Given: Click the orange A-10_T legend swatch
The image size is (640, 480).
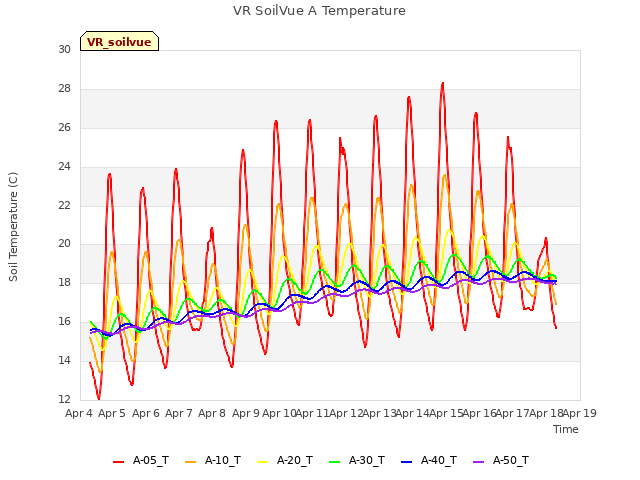Looking at the screenshot, I should [x=190, y=462].
